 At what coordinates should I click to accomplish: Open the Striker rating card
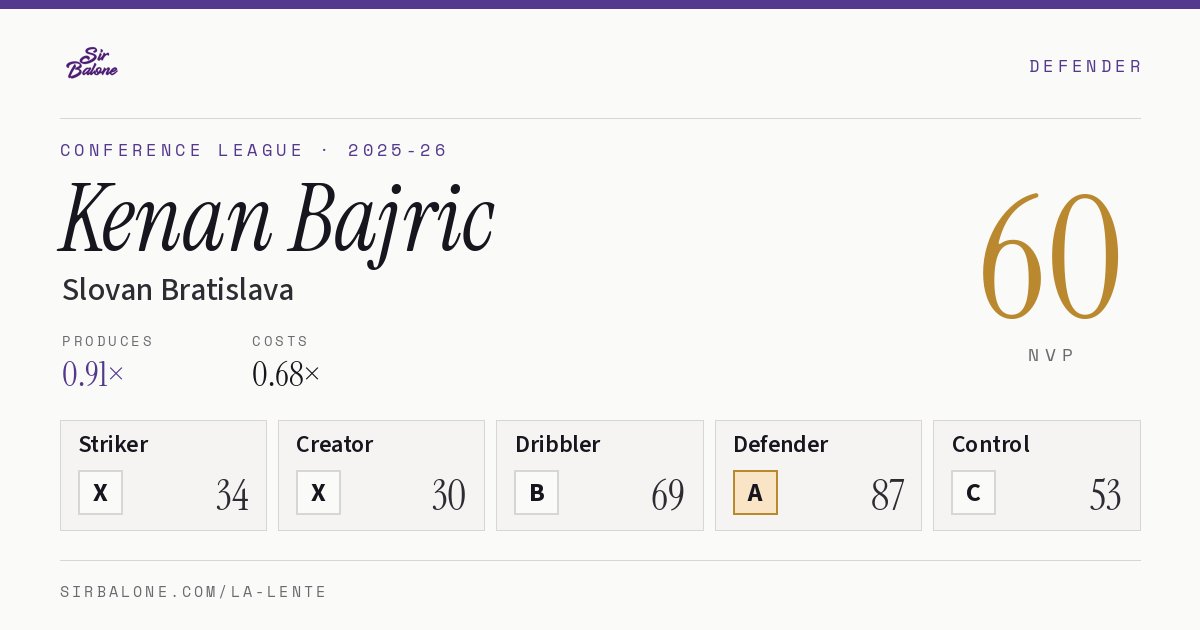click(x=163, y=475)
